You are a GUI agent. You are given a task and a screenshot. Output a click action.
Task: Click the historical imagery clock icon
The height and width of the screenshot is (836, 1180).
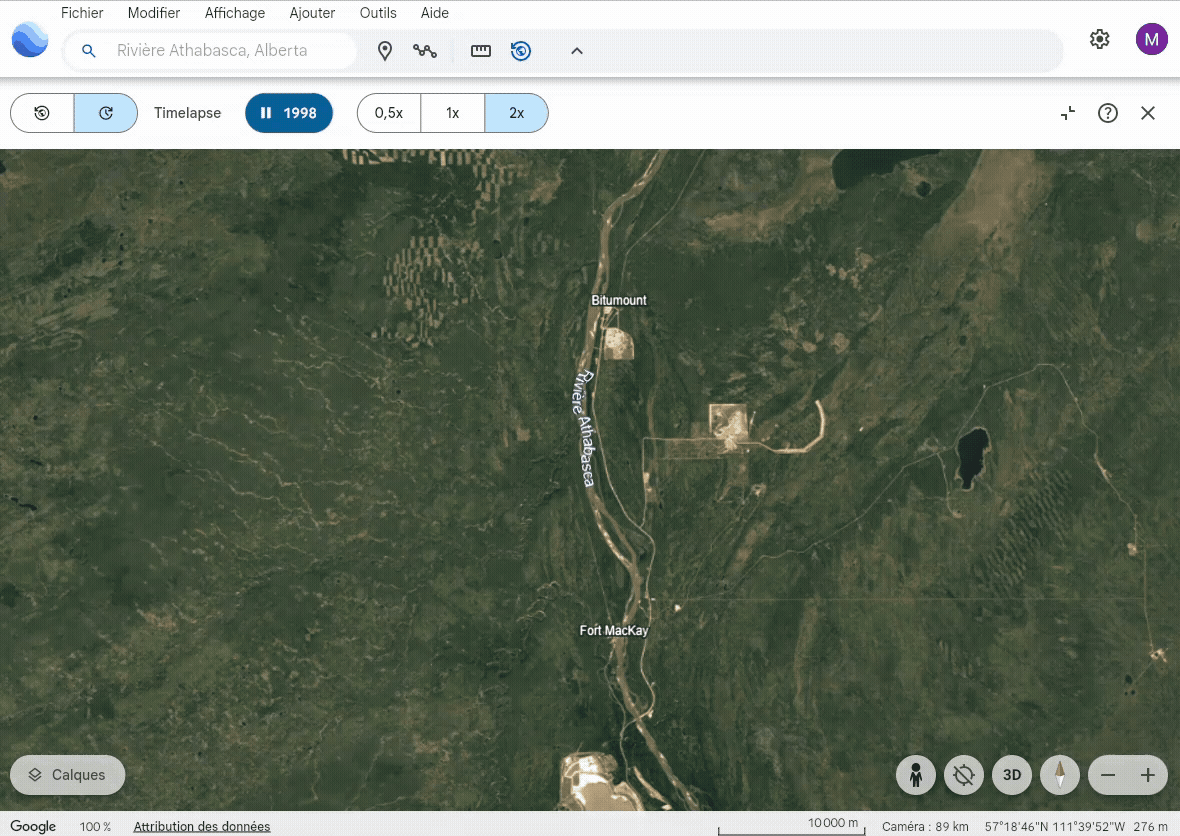(x=521, y=51)
